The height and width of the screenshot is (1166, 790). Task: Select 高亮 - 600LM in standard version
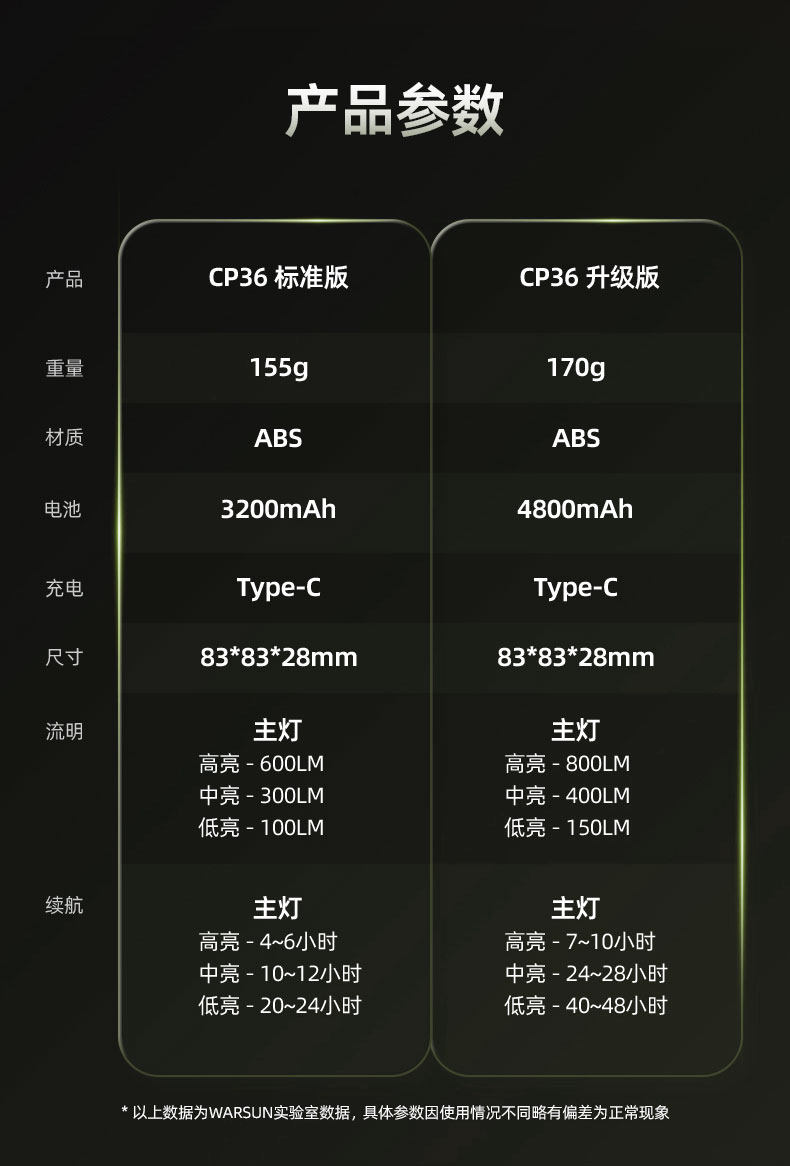pyautogui.click(x=261, y=764)
